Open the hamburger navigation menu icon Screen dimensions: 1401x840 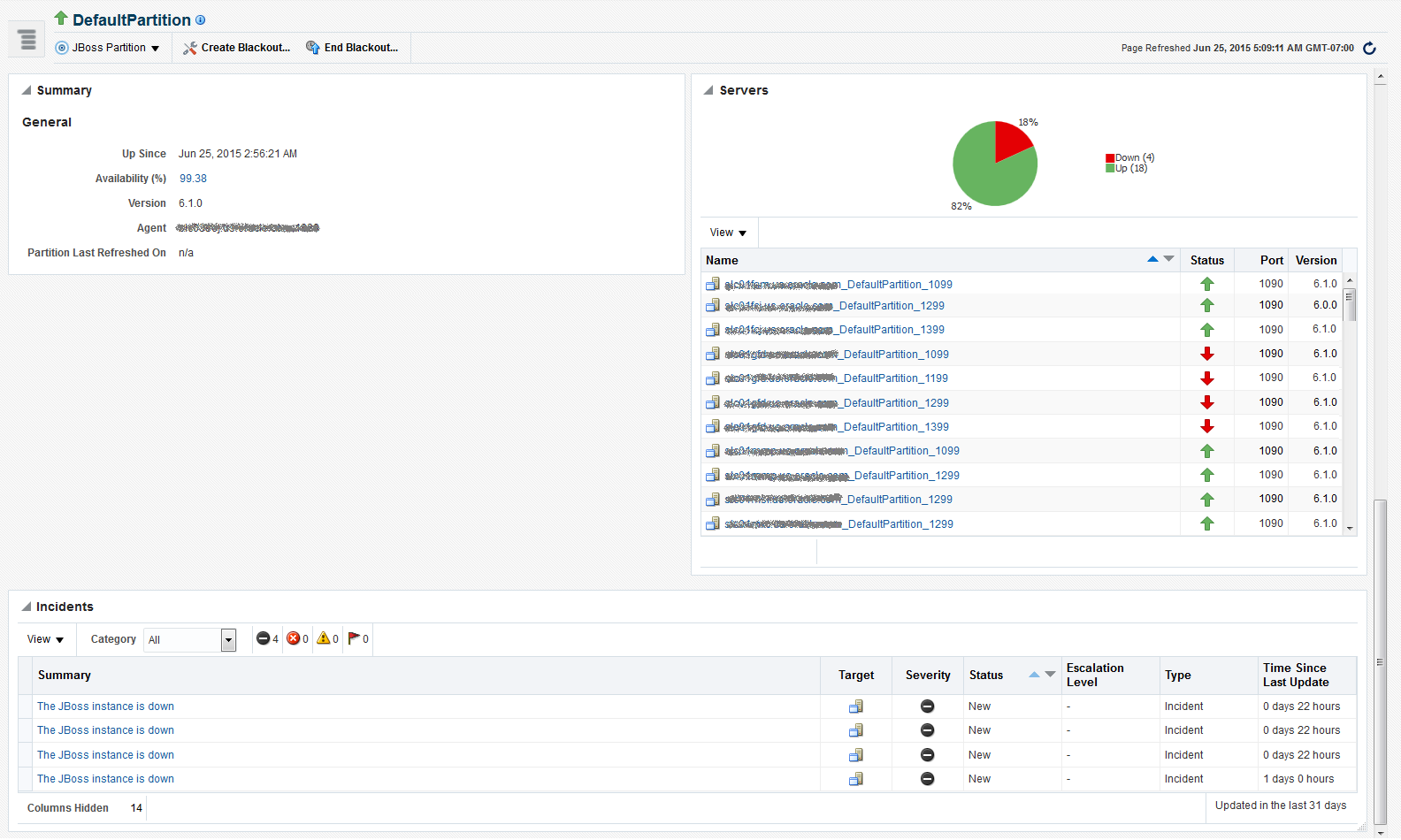tap(27, 39)
